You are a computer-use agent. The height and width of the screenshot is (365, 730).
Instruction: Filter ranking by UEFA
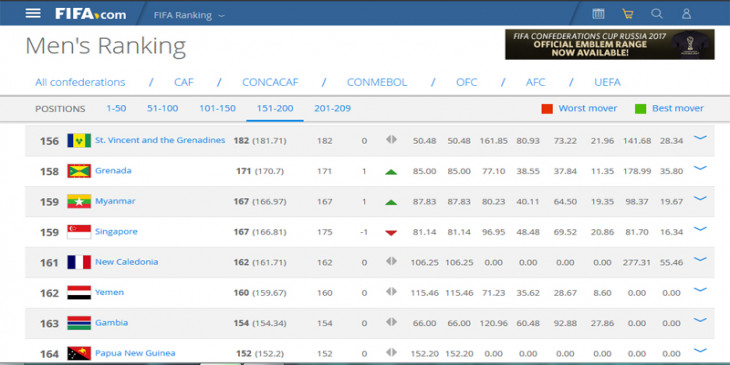click(608, 82)
